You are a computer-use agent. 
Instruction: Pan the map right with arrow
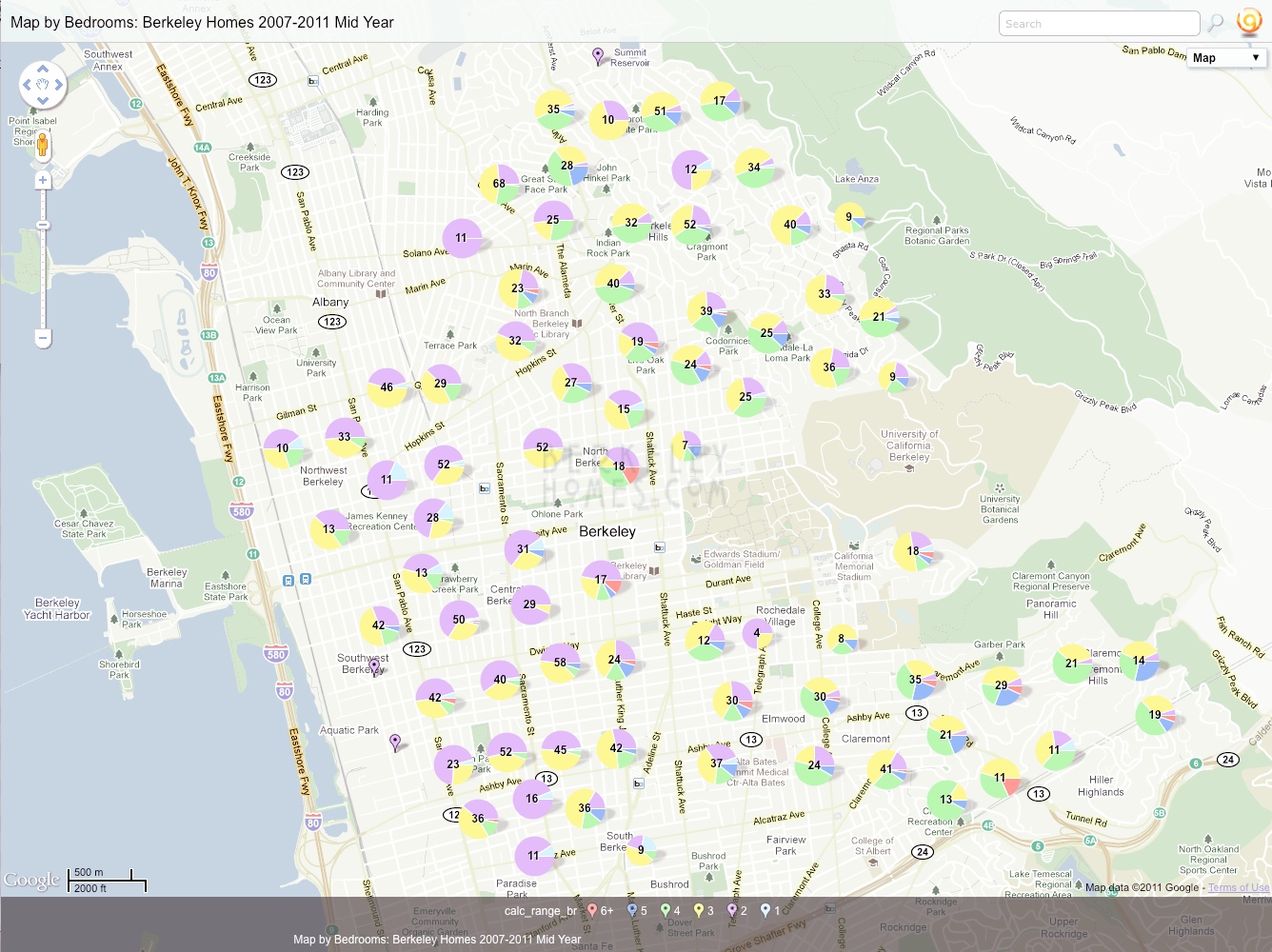tap(59, 85)
